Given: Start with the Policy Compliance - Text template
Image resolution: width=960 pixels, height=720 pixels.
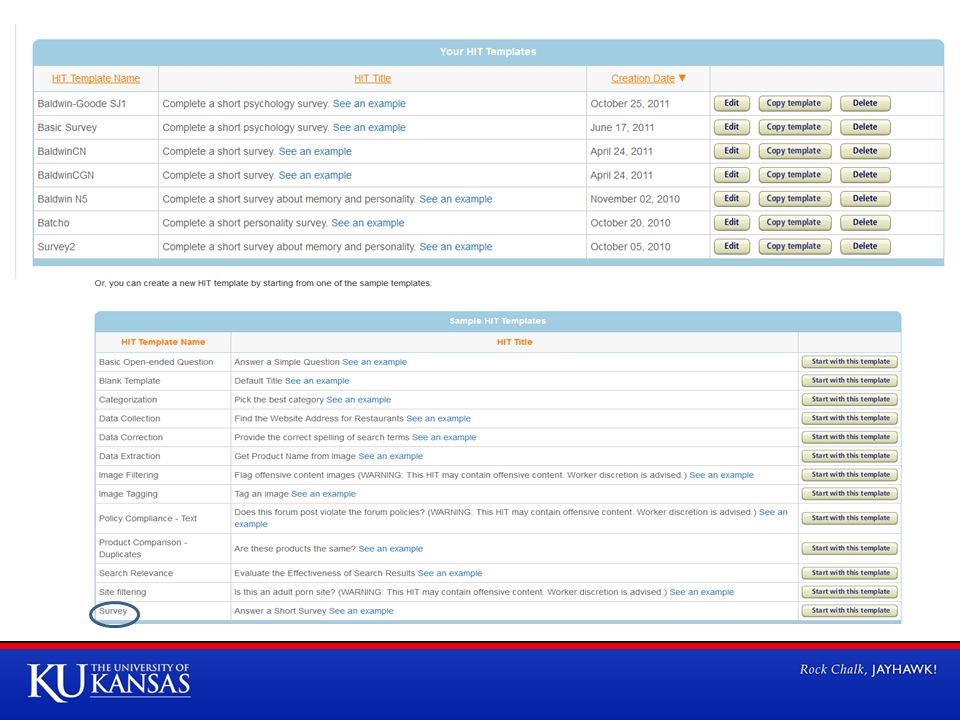Looking at the screenshot, I should pyautogui.click(x=850, y=519).
